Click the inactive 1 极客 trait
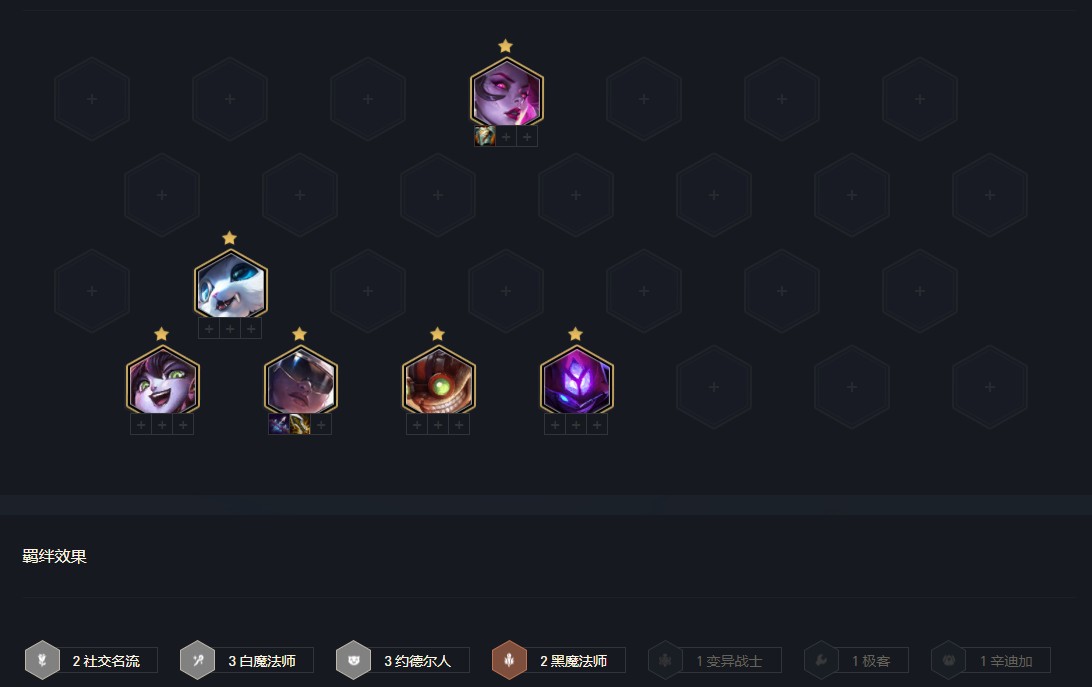 [856, 660]
